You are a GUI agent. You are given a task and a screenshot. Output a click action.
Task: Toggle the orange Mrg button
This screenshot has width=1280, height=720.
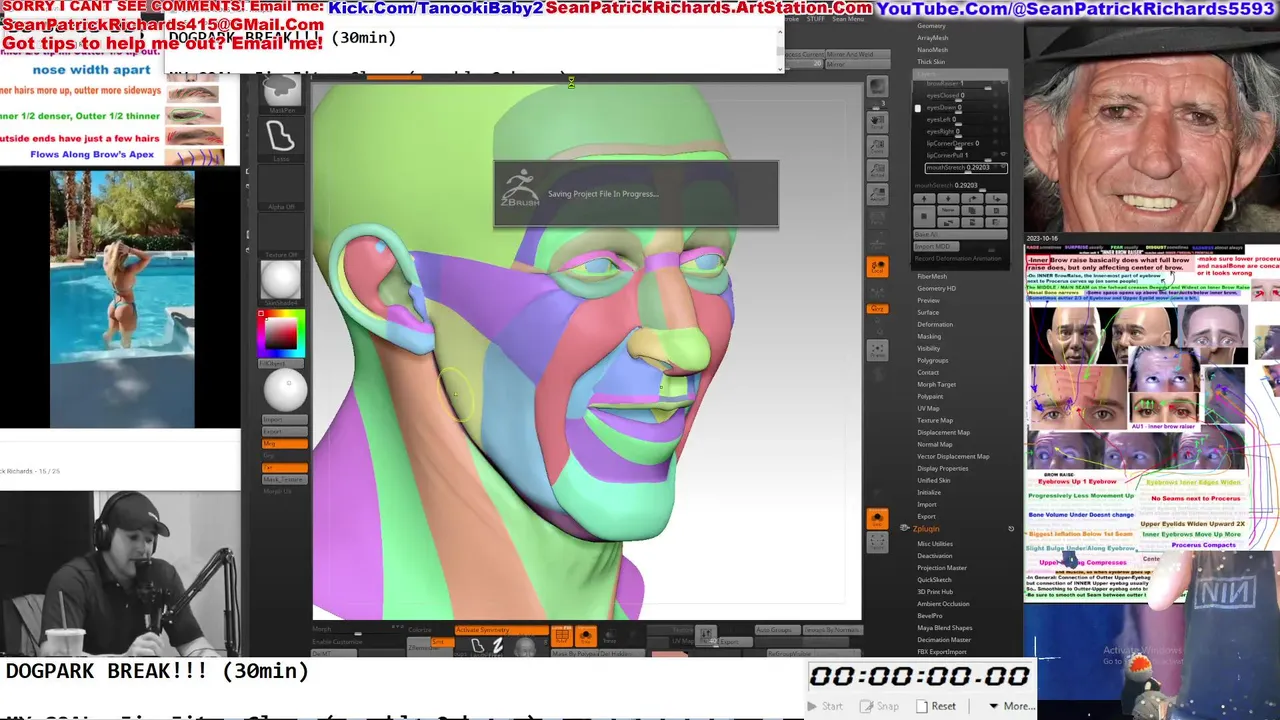[x=284, y=443]
